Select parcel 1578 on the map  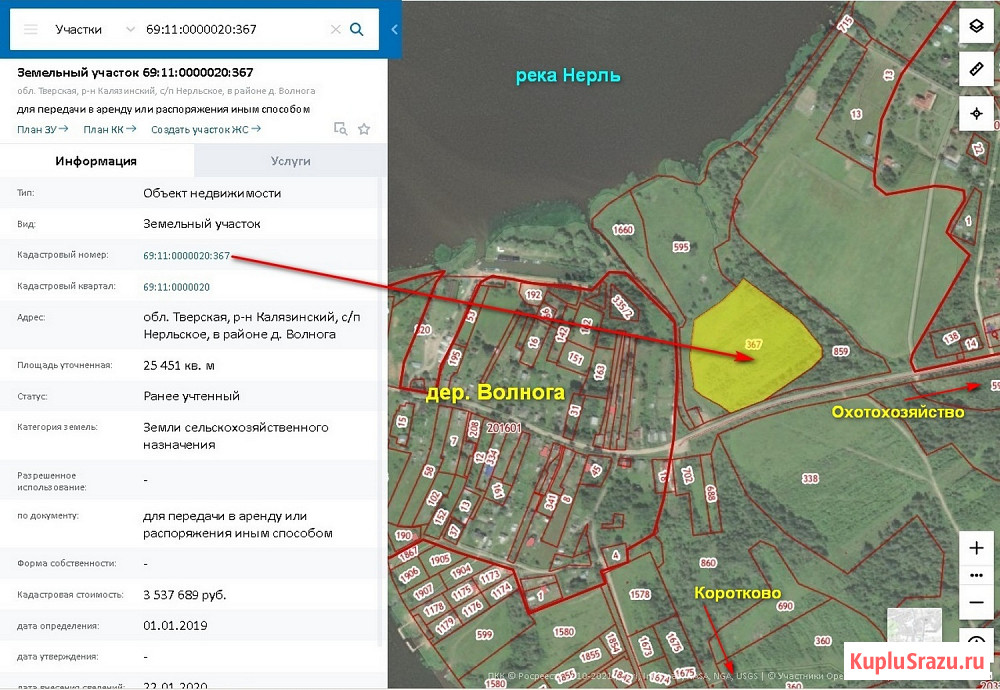[640, 594]
